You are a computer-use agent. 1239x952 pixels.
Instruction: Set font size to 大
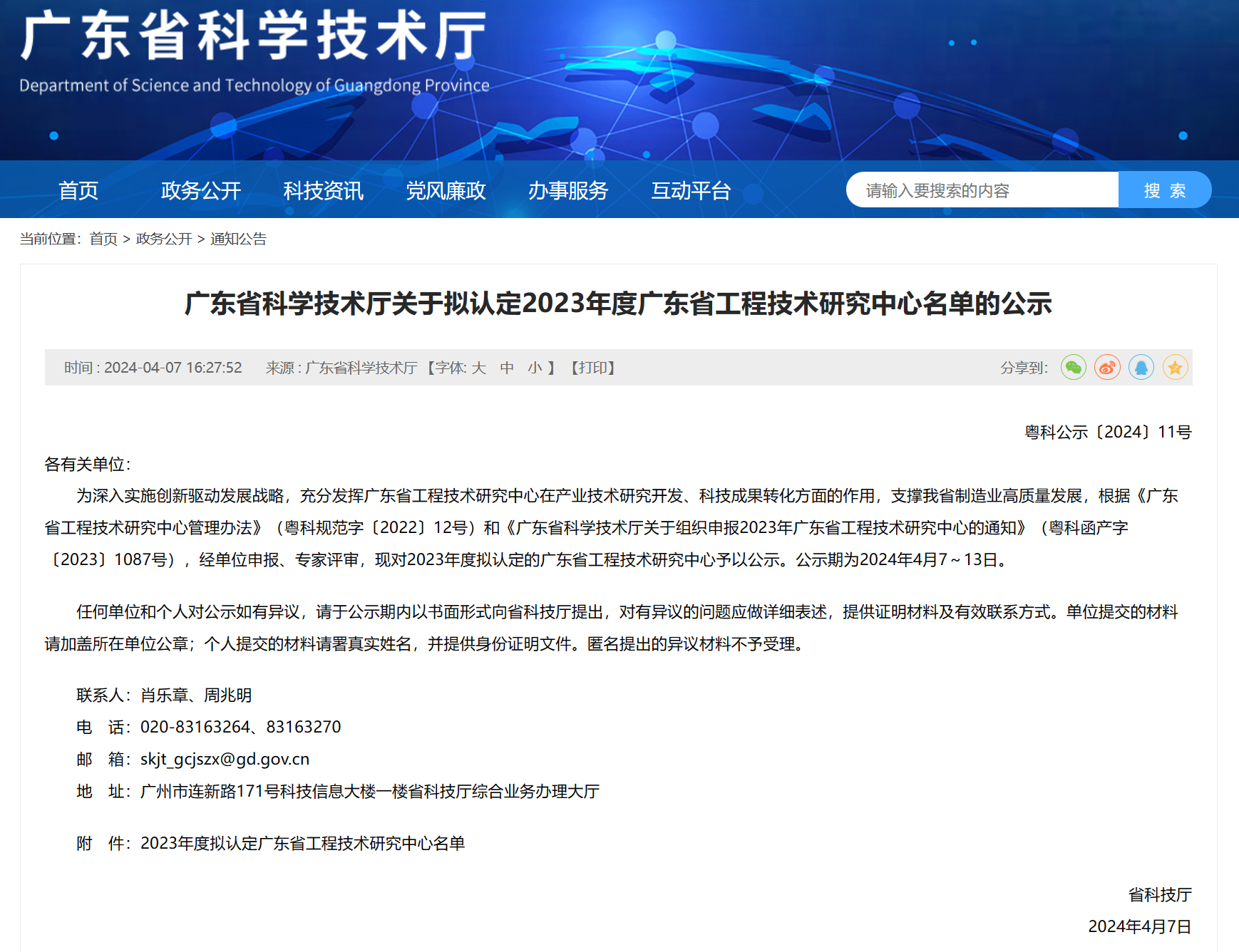click(x=478, y=368)
